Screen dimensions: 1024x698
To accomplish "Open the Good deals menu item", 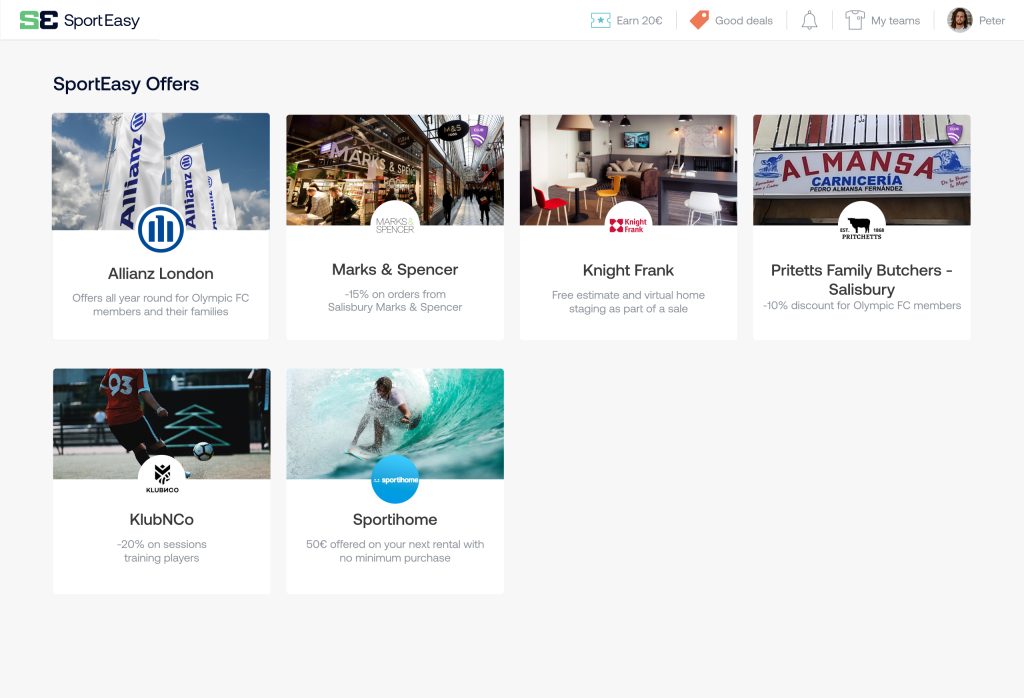I will click(x=731, y=20).
